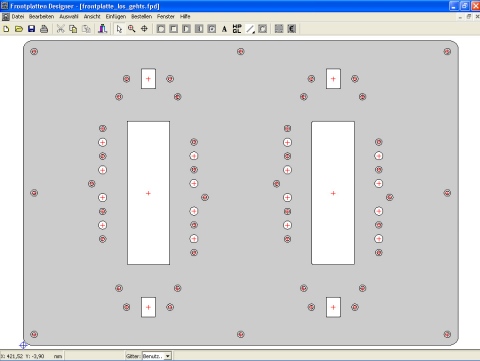Open the Datei menu
The width and height of the screenshot is (480, 361).
[x=18, y=17]
